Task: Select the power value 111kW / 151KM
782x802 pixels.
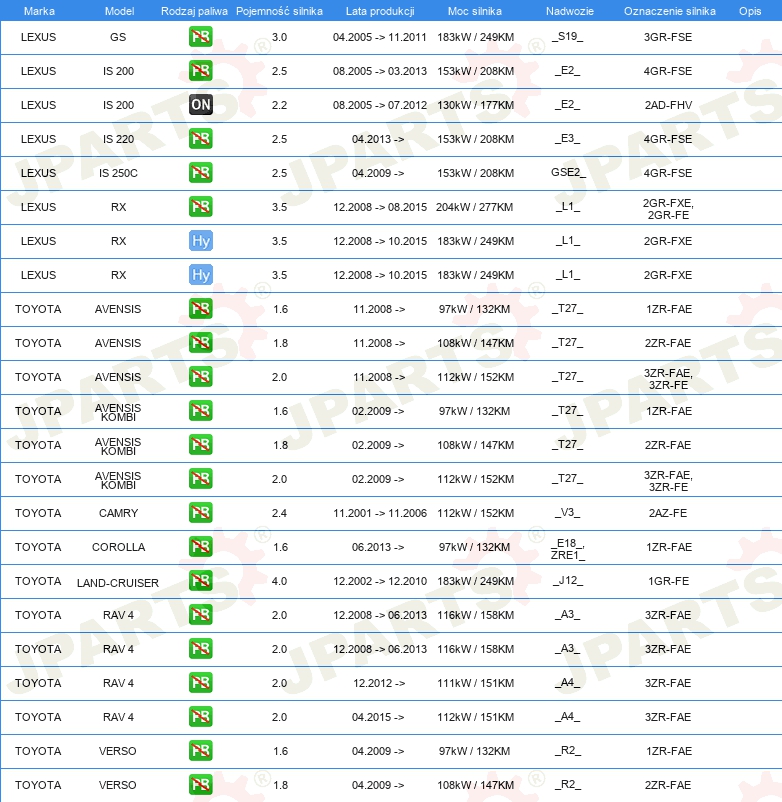Action: 476,683
